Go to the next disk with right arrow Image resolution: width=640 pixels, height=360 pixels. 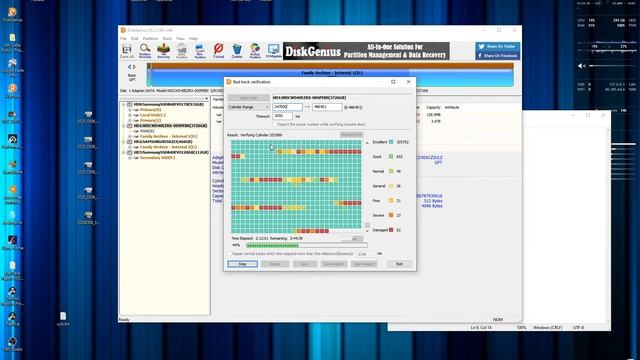click(x=134, y=67)
